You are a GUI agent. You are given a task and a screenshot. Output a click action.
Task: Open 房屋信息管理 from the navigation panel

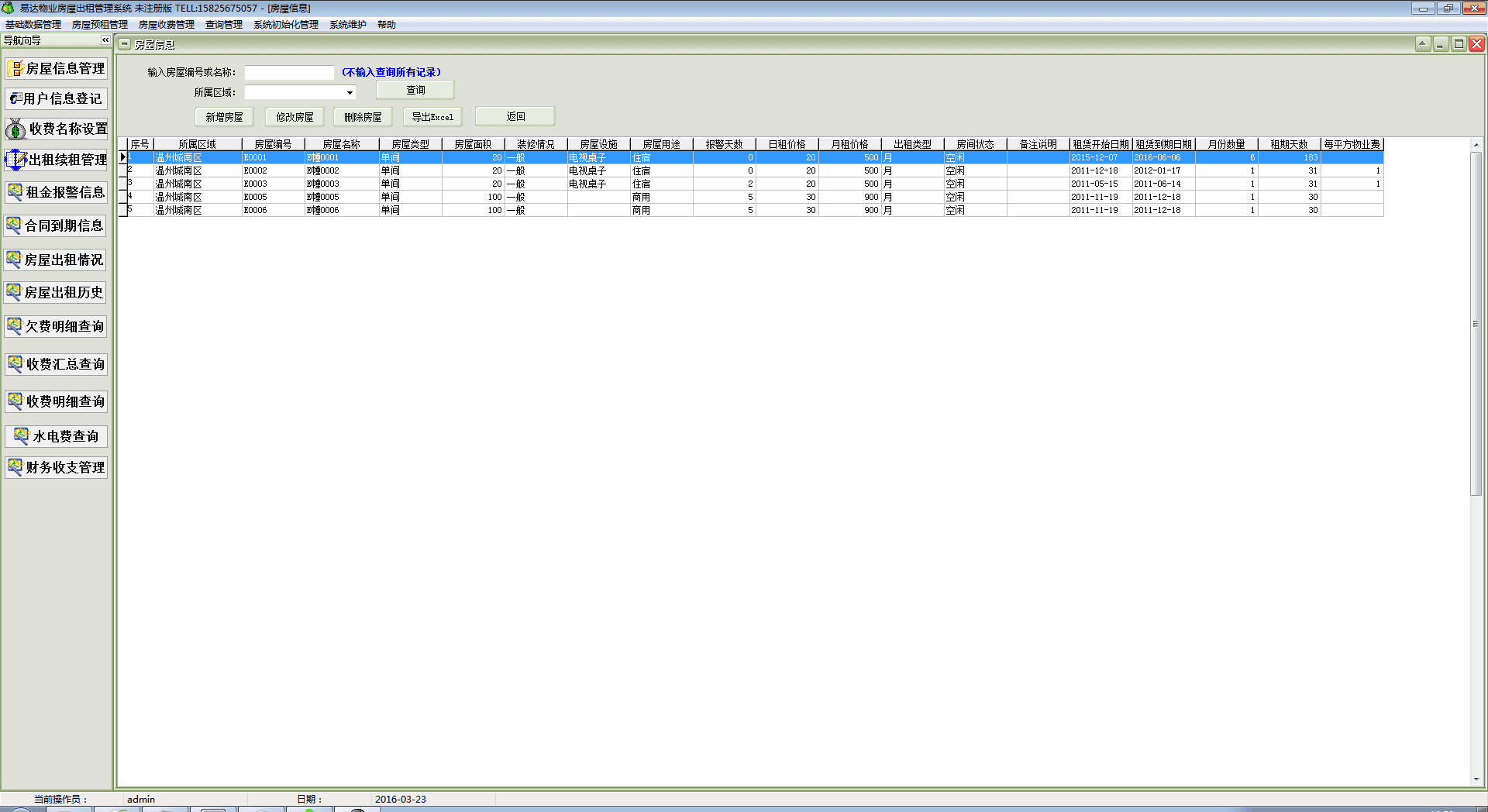tap(56, 69)
